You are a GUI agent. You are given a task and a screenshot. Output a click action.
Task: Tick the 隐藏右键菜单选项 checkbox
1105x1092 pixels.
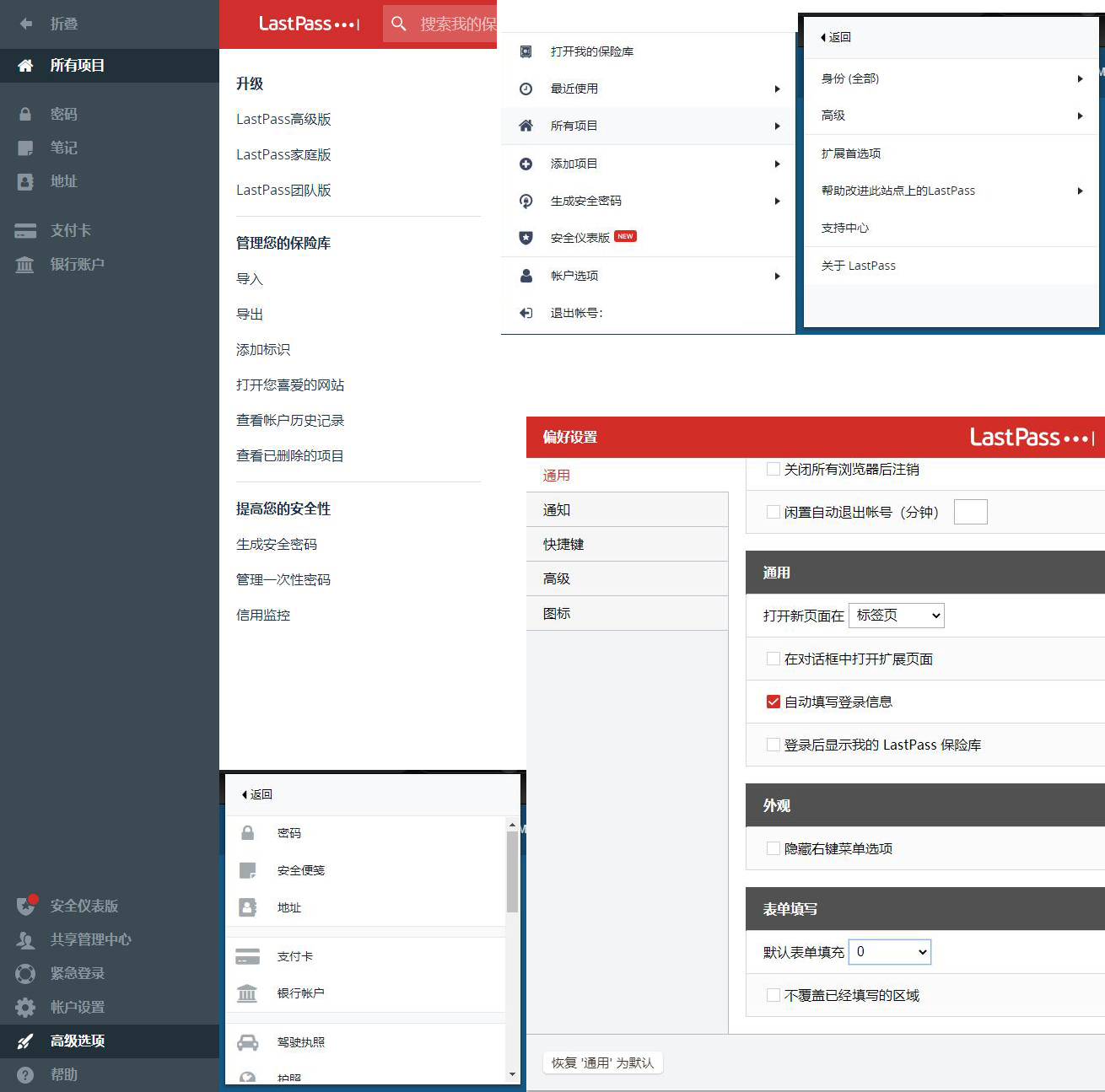pyautogui.click(x=773, y=848)
